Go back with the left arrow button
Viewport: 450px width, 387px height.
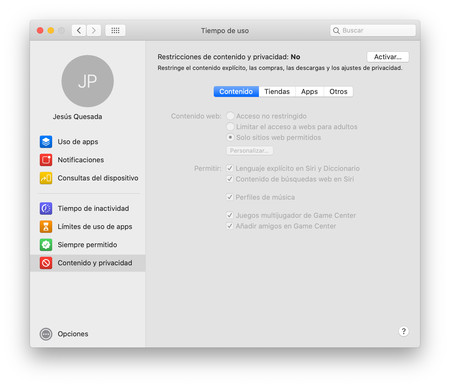point(79,31)
